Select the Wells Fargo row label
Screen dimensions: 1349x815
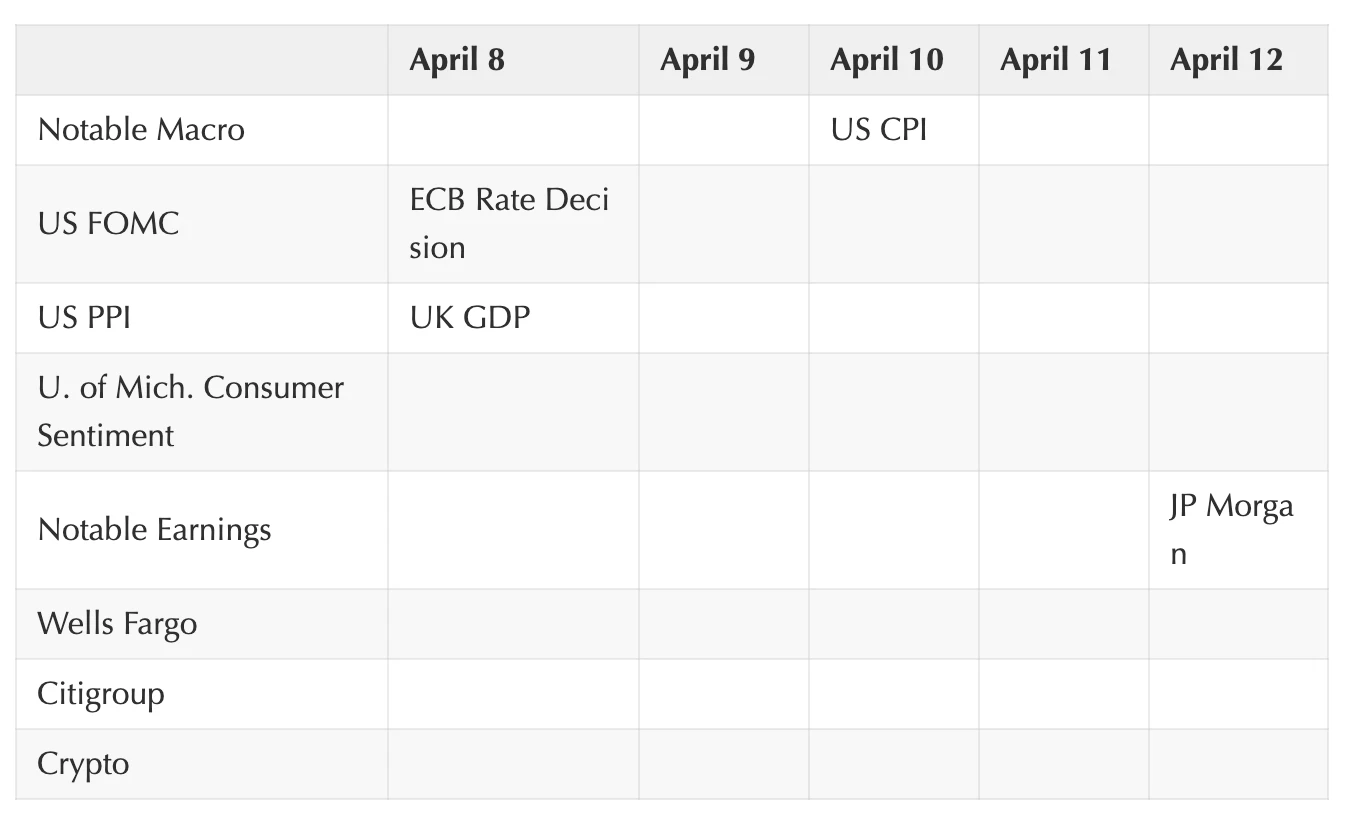(117, 624)
